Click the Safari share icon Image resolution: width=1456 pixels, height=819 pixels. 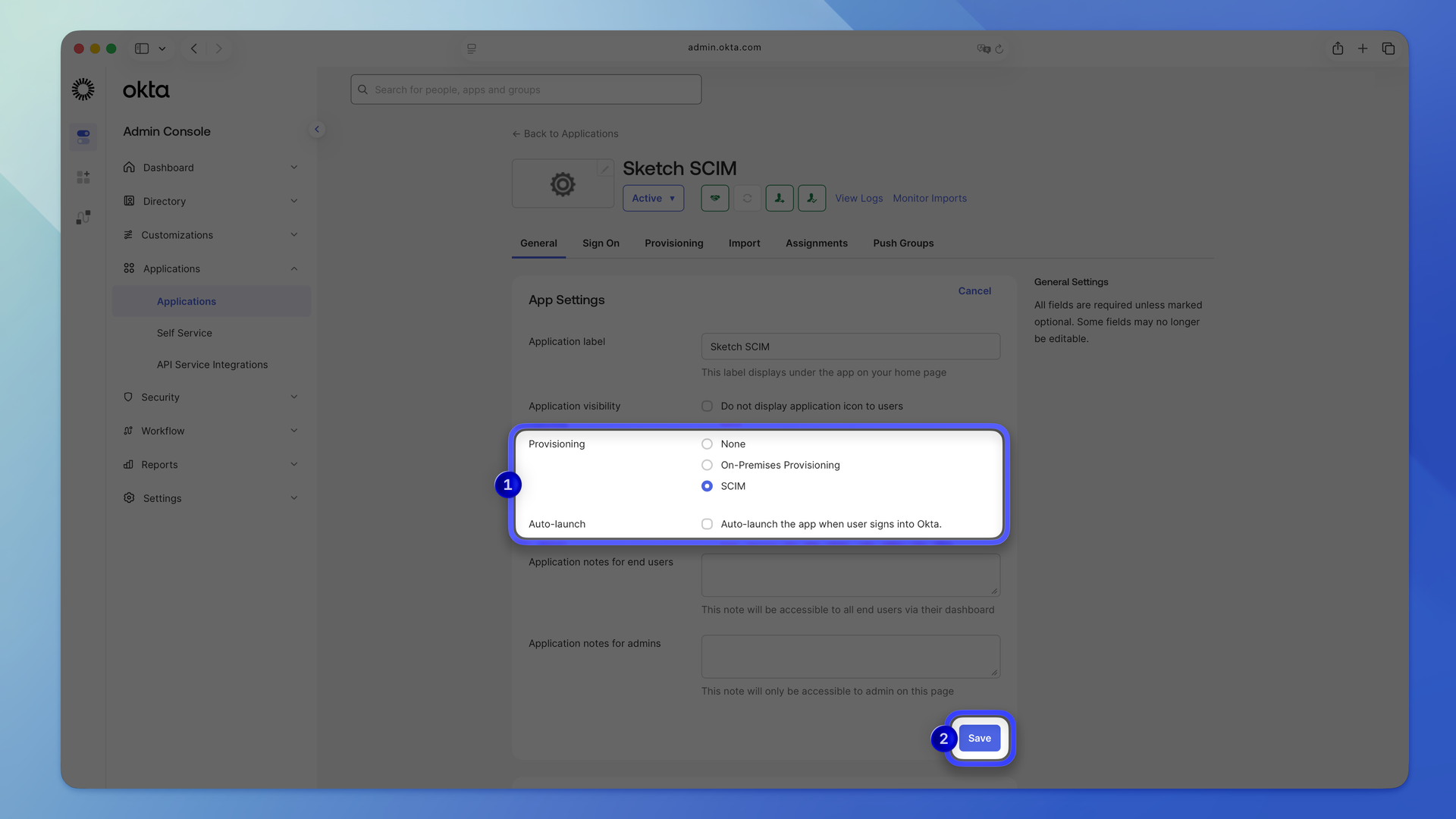pos(1338,49)
